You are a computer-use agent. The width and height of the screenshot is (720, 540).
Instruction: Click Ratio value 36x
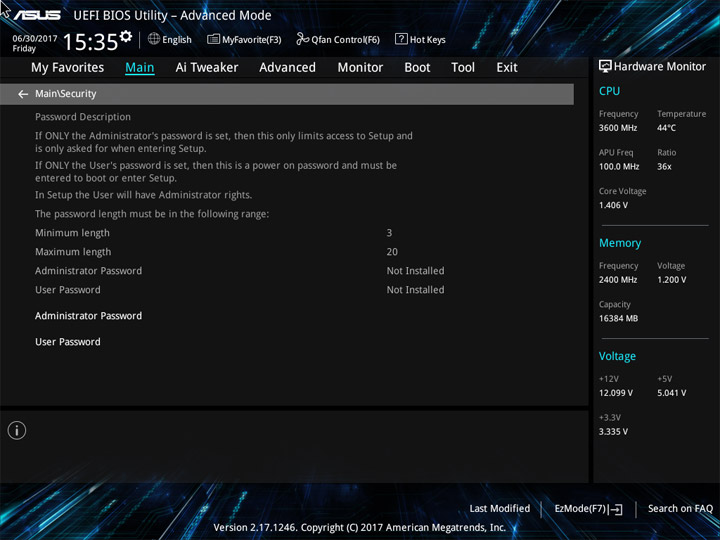click(x=664, y=167)
